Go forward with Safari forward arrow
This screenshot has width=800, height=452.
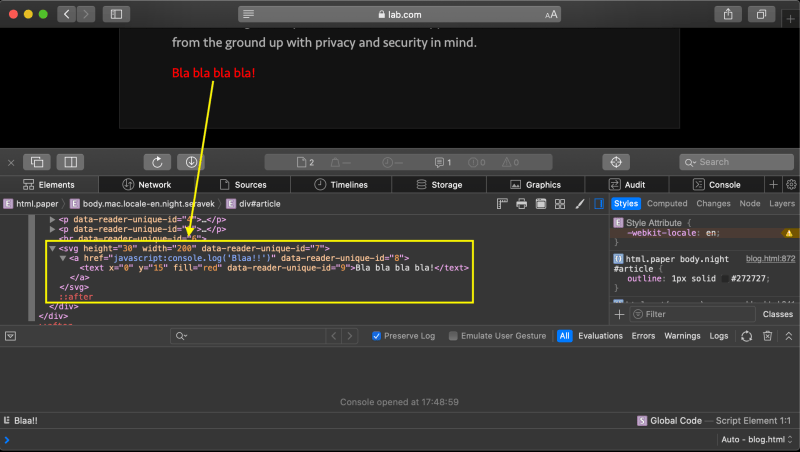coord(86,14)
